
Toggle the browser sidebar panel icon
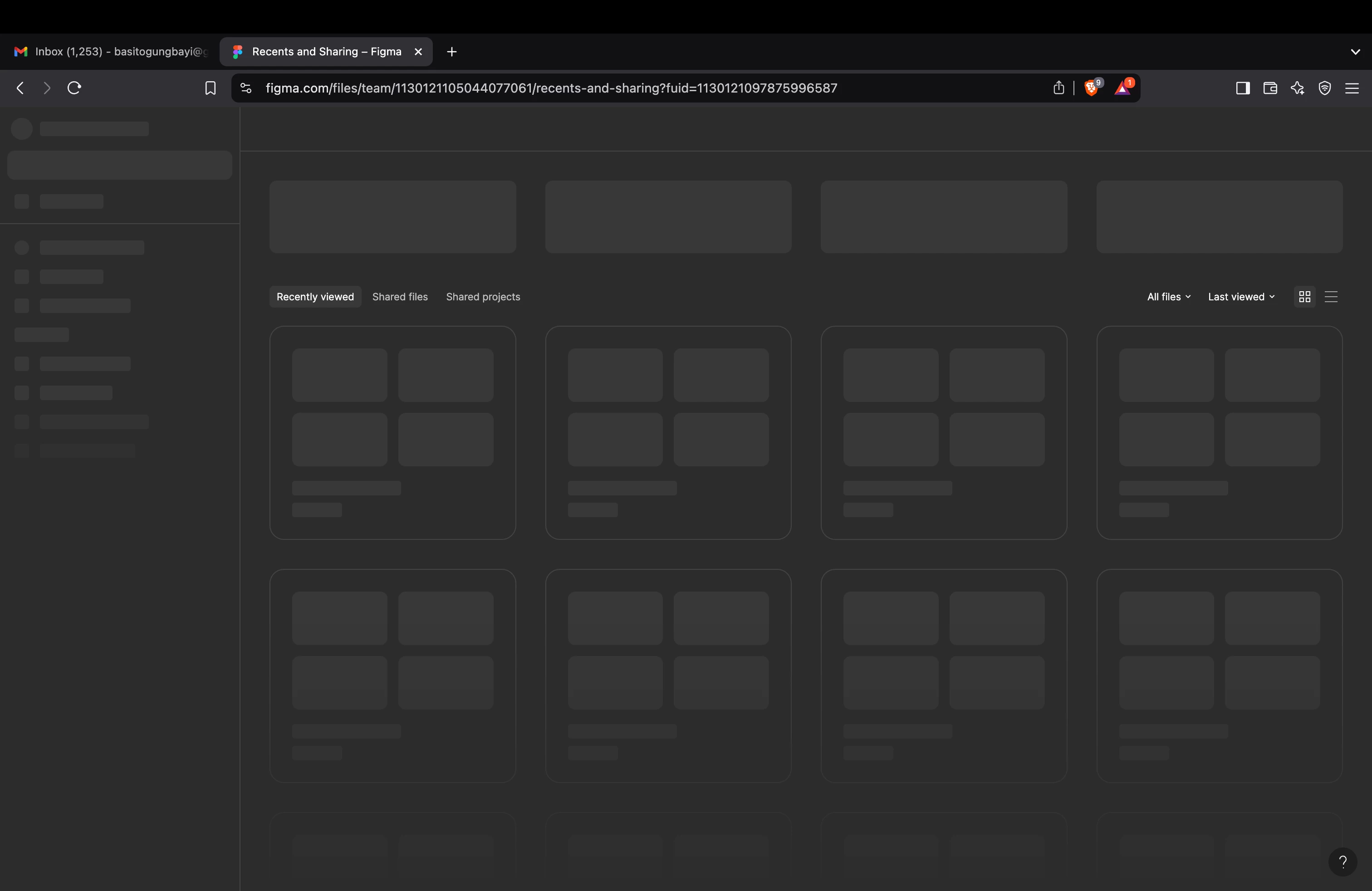pyautogui.click(x=1243, y=88)
